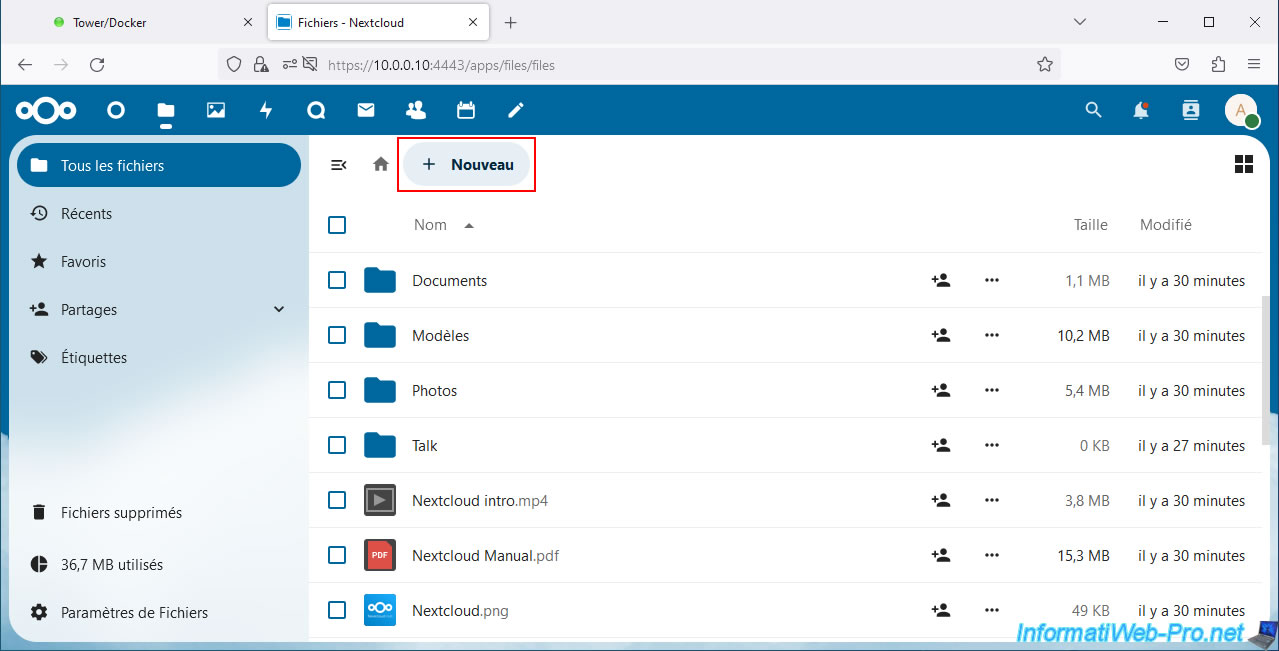Click share icon for Documents folder

coord(940,281)
